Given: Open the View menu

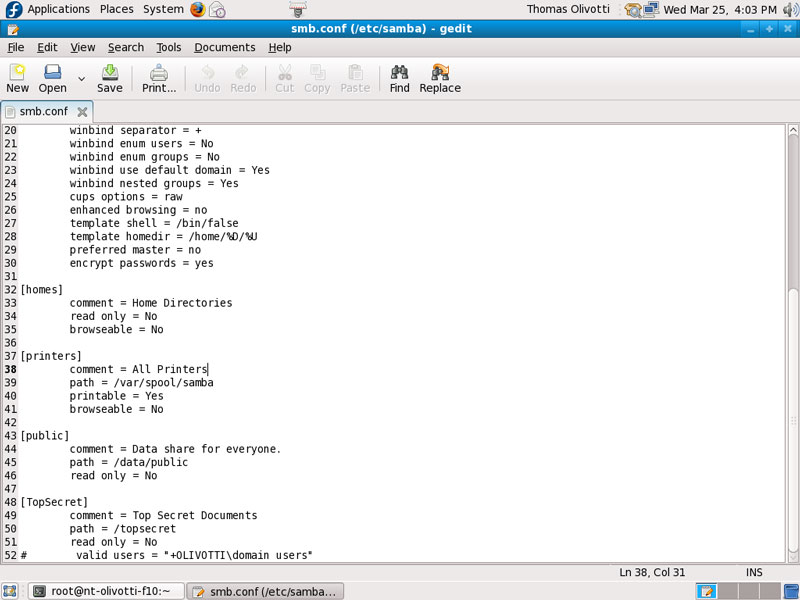Looking at the screenshot, I should (x=83, y=47).
